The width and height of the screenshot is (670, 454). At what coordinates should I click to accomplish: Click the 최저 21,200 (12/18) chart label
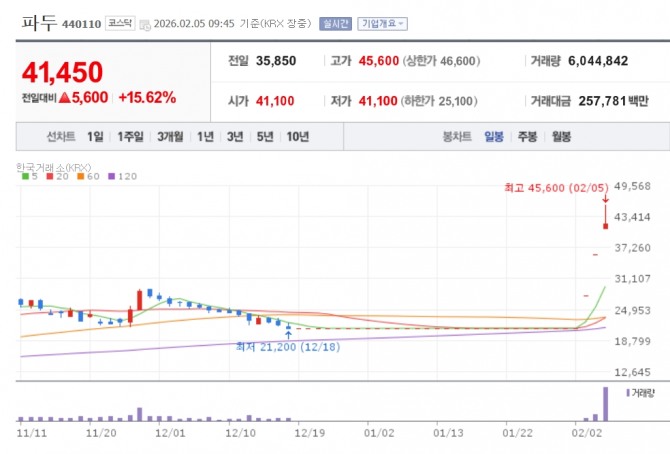288,347
